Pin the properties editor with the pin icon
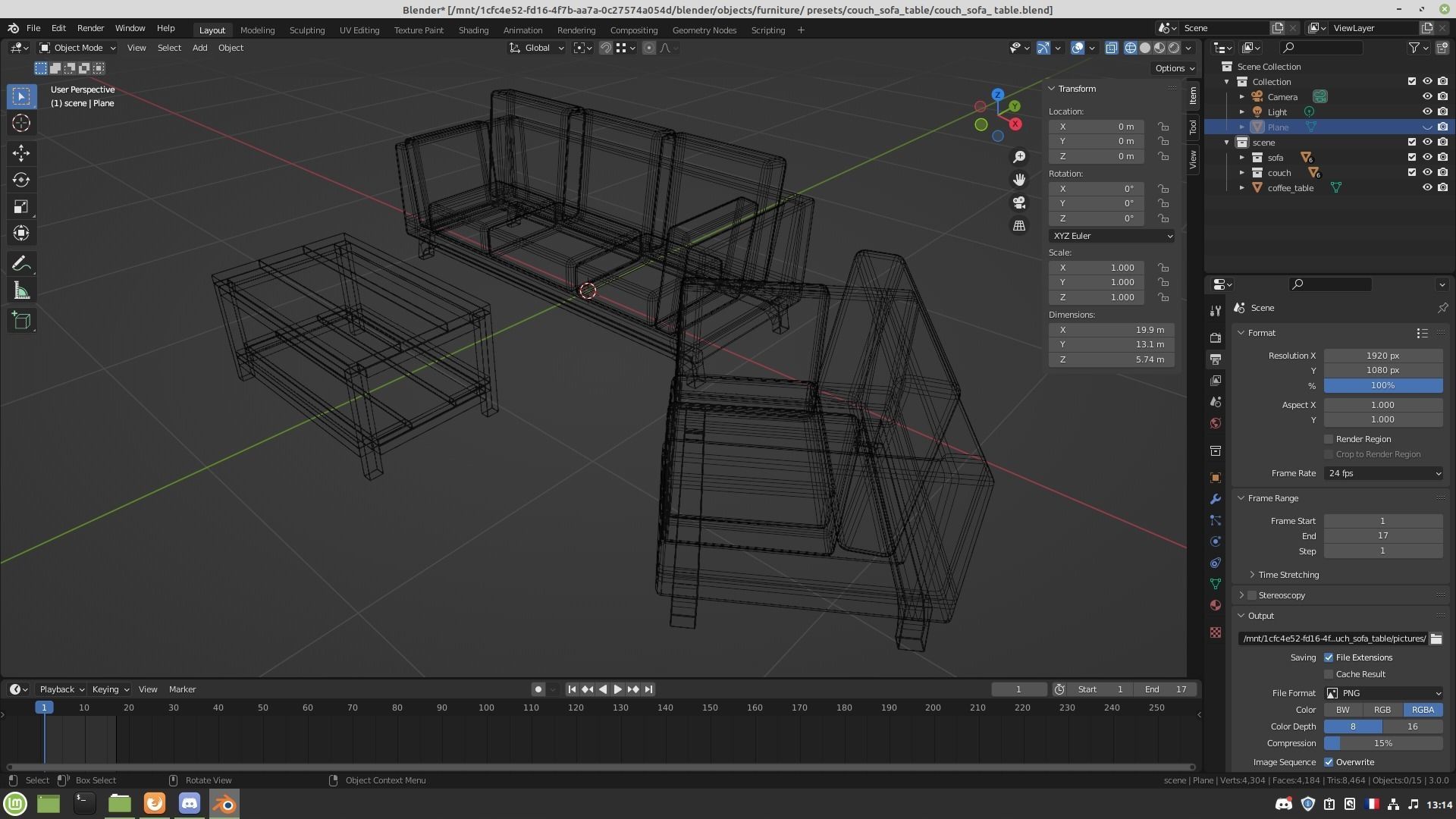The height and width of the screenshot is (819, 1456). (x=1442, y=308)
